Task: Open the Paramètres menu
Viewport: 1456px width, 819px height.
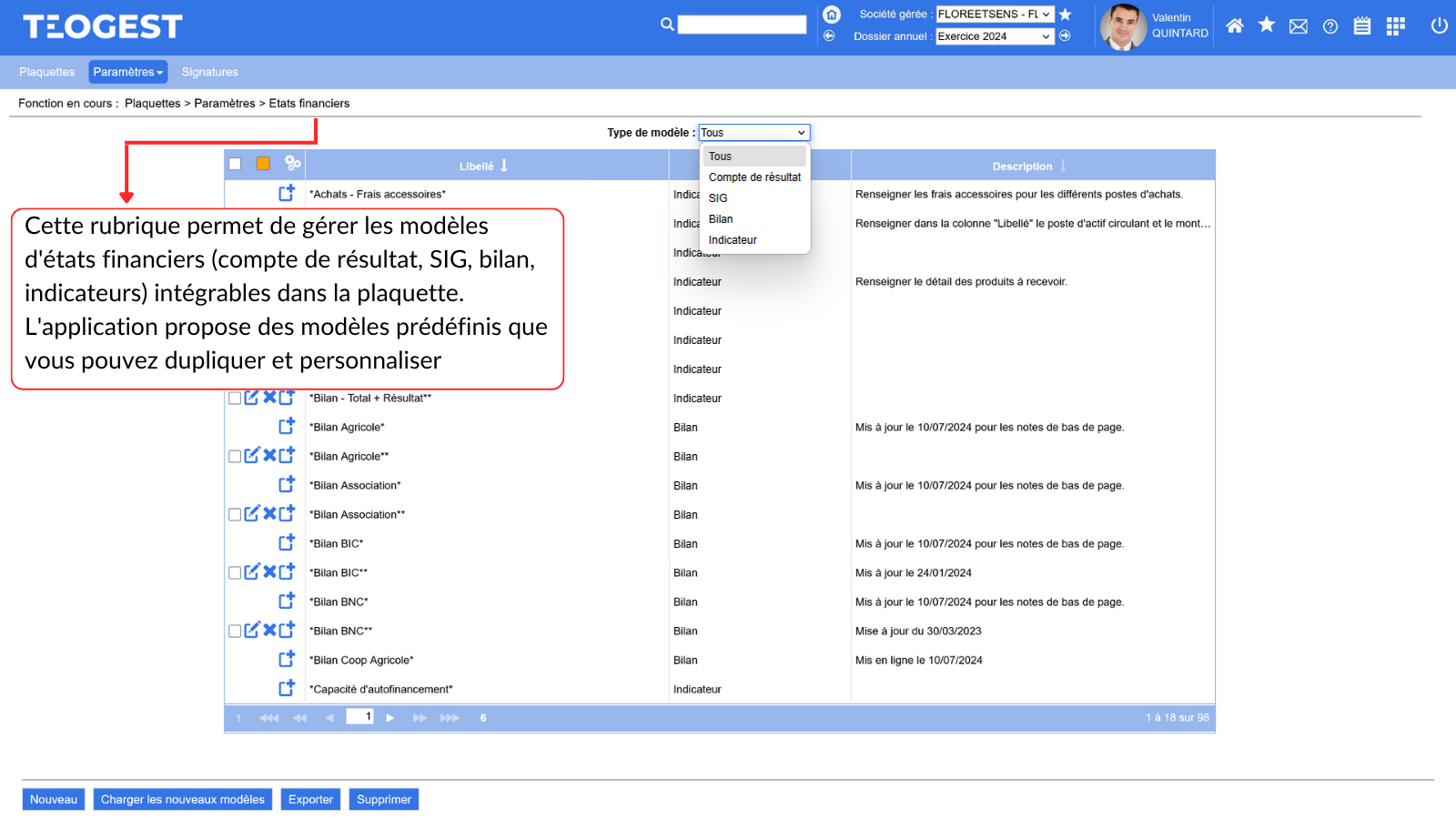Action: pyautogui.click(x=127, y=72)
